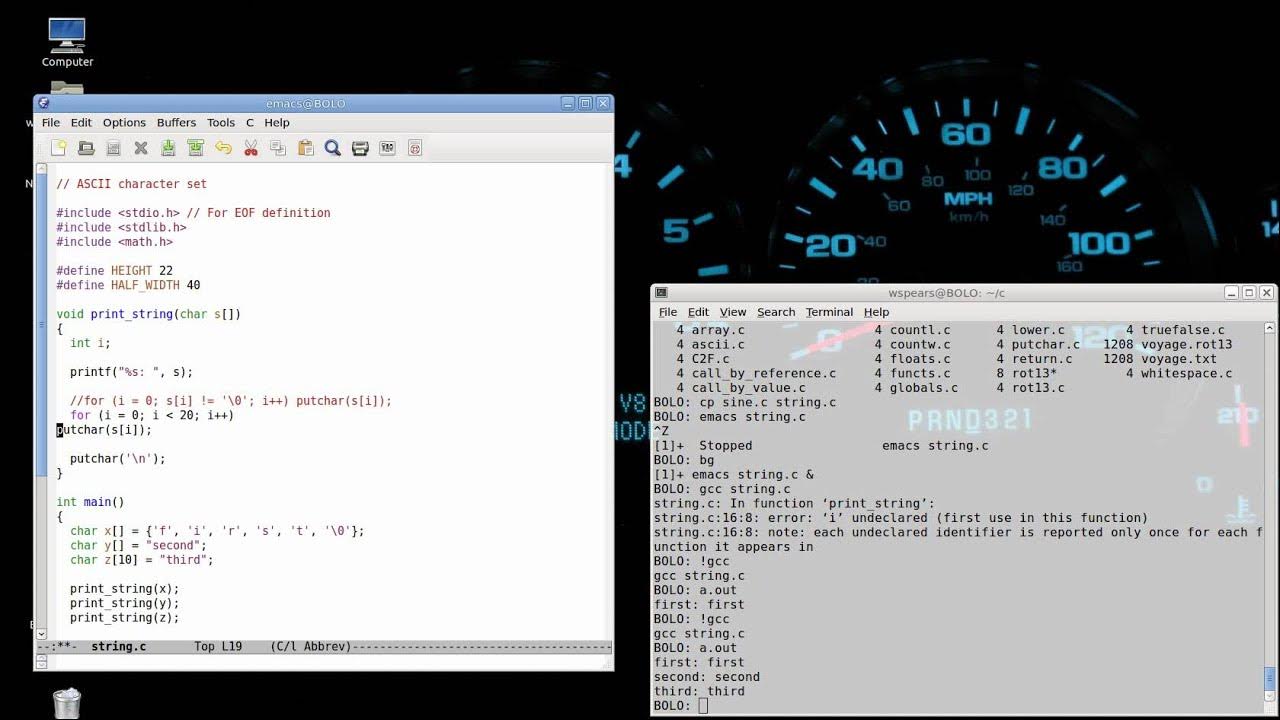Click the terminal scrollbar thumb
Viewport: 1280px width, 720px height.
click(x=1271, y=678)
